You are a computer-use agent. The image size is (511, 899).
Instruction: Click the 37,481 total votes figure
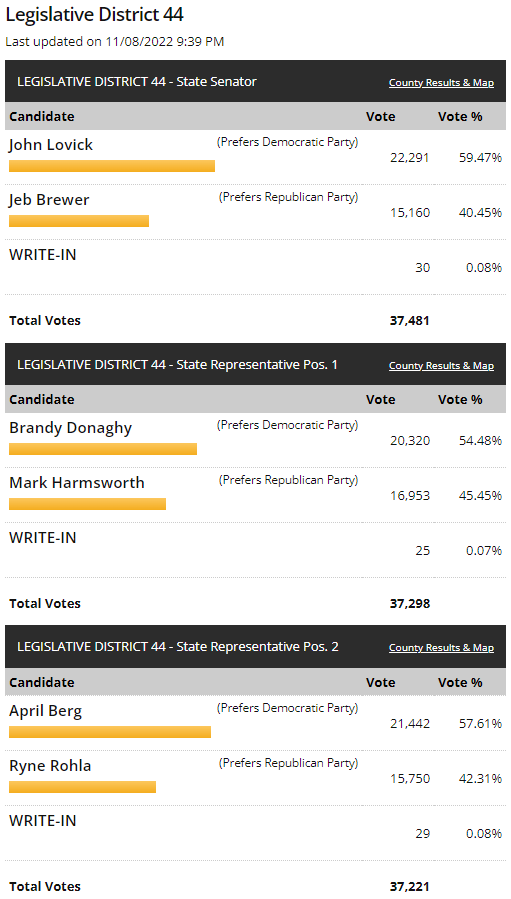(409, 320)
